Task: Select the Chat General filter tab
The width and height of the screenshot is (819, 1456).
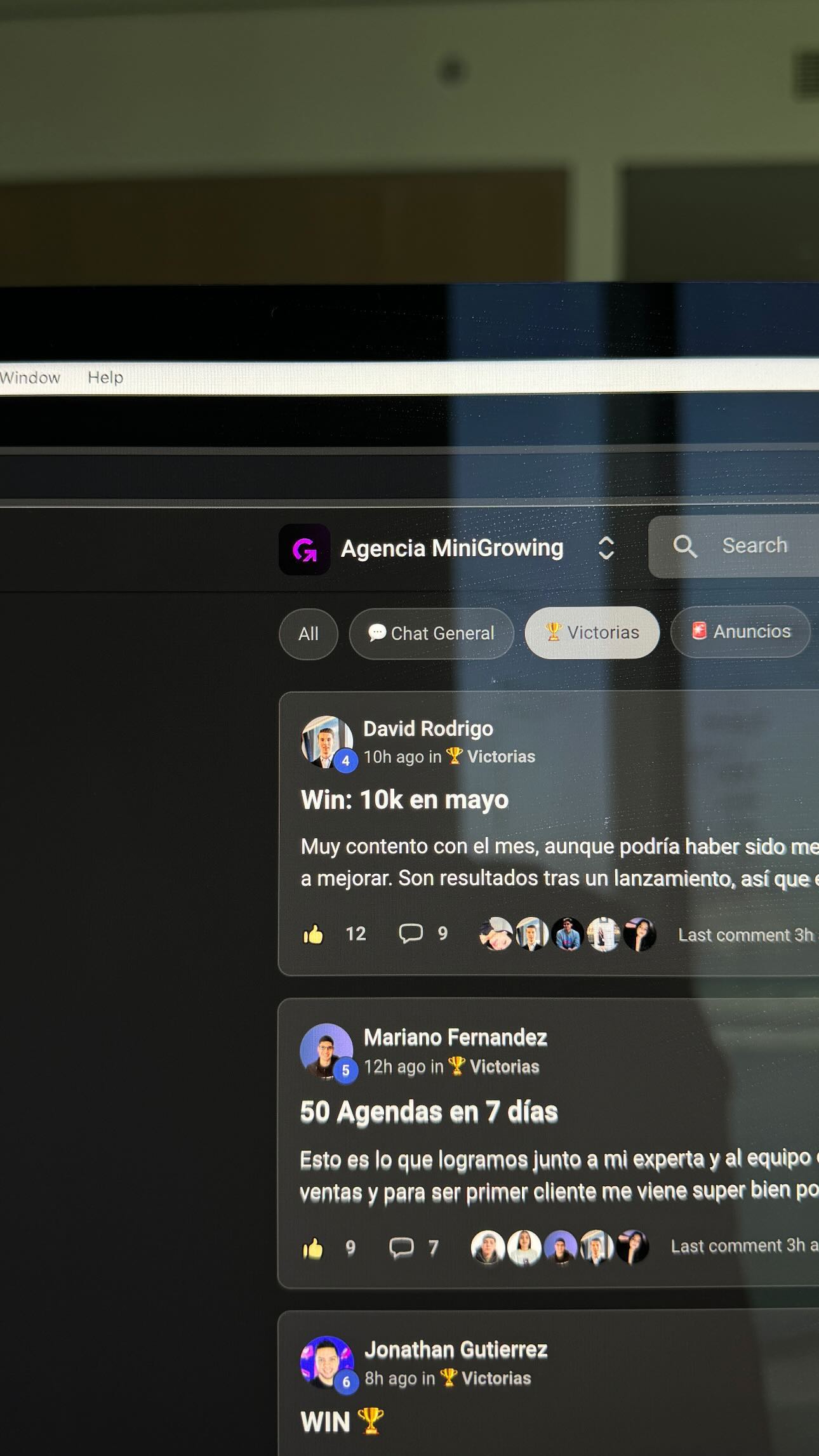Action: (x=431, y=633)
